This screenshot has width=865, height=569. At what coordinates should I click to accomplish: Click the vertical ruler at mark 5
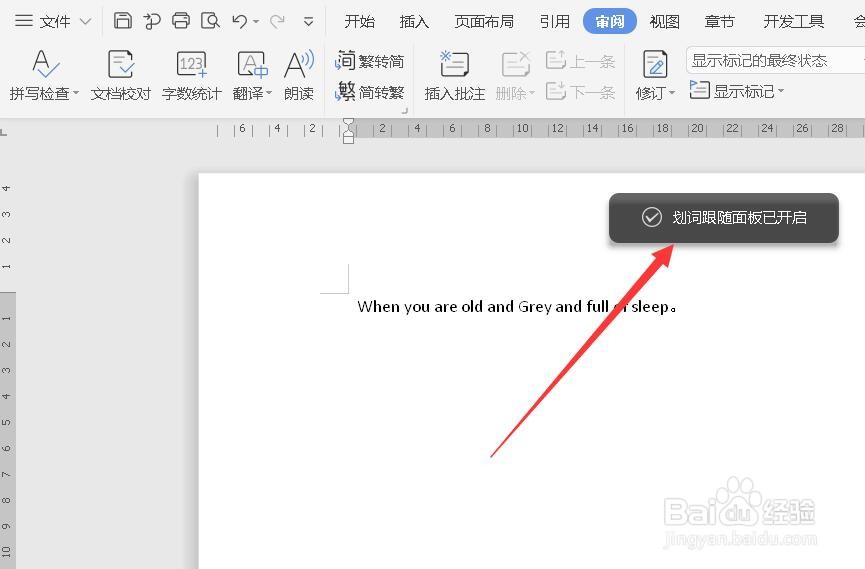pyautogui.click(x=6, y=422)
